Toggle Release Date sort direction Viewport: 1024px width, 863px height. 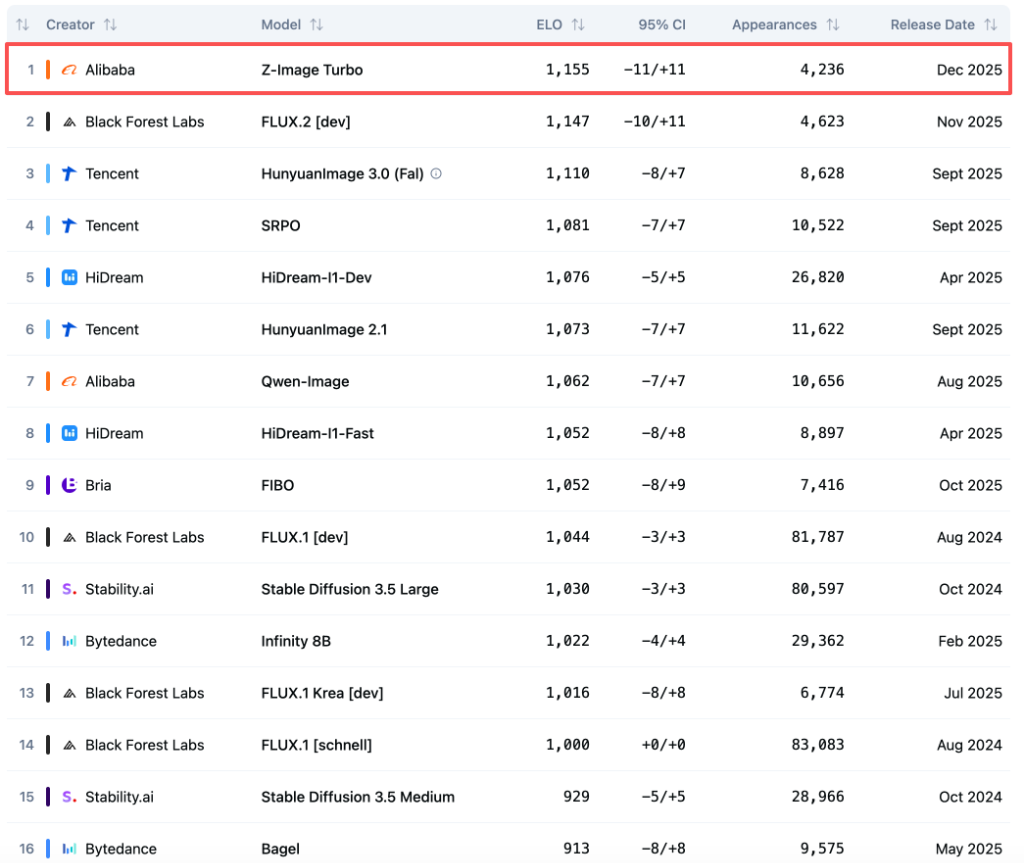(x=990, y=24)
